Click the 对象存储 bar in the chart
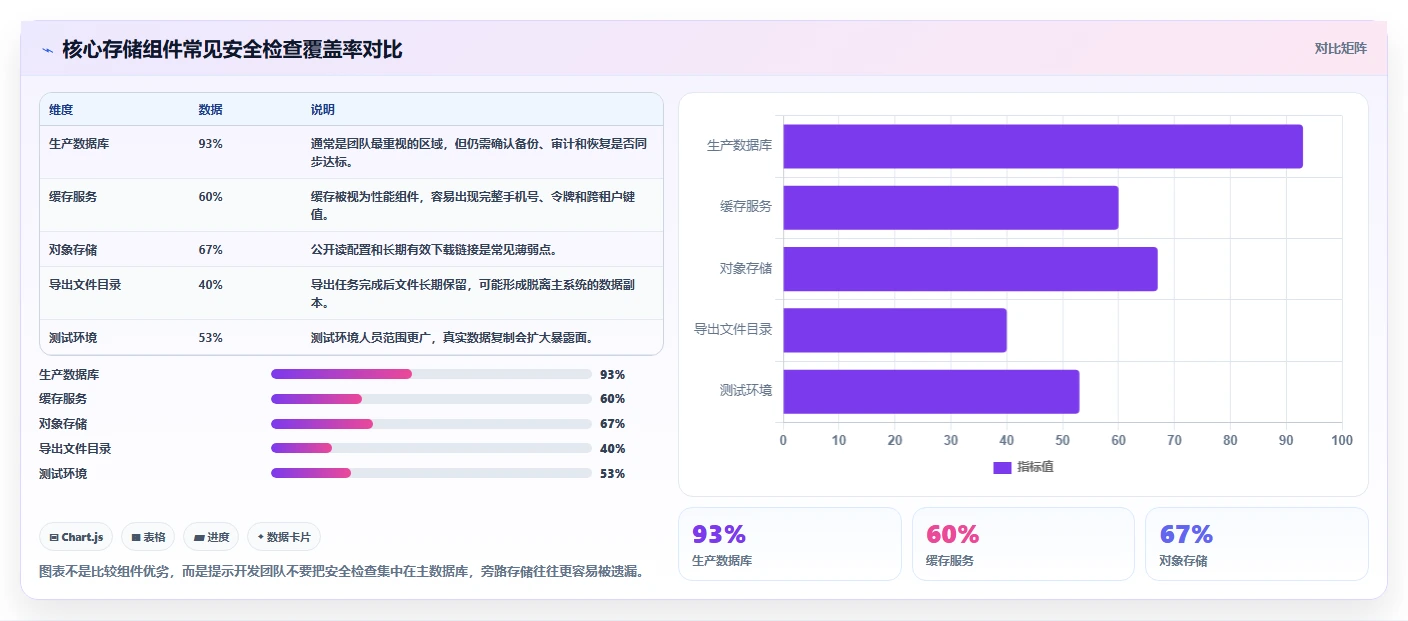Image resolution: width=1408 pixels, height=621 pixels. (970, 269)
